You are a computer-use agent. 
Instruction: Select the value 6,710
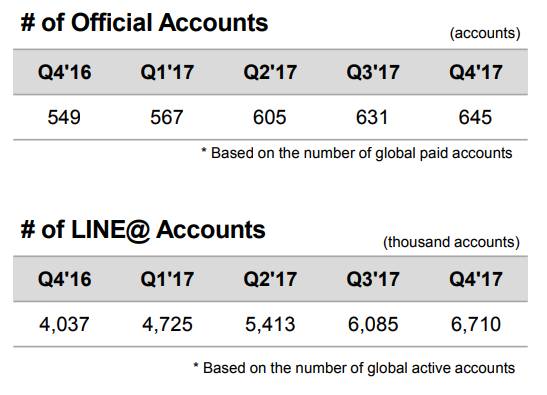click(x=476, y=324)
